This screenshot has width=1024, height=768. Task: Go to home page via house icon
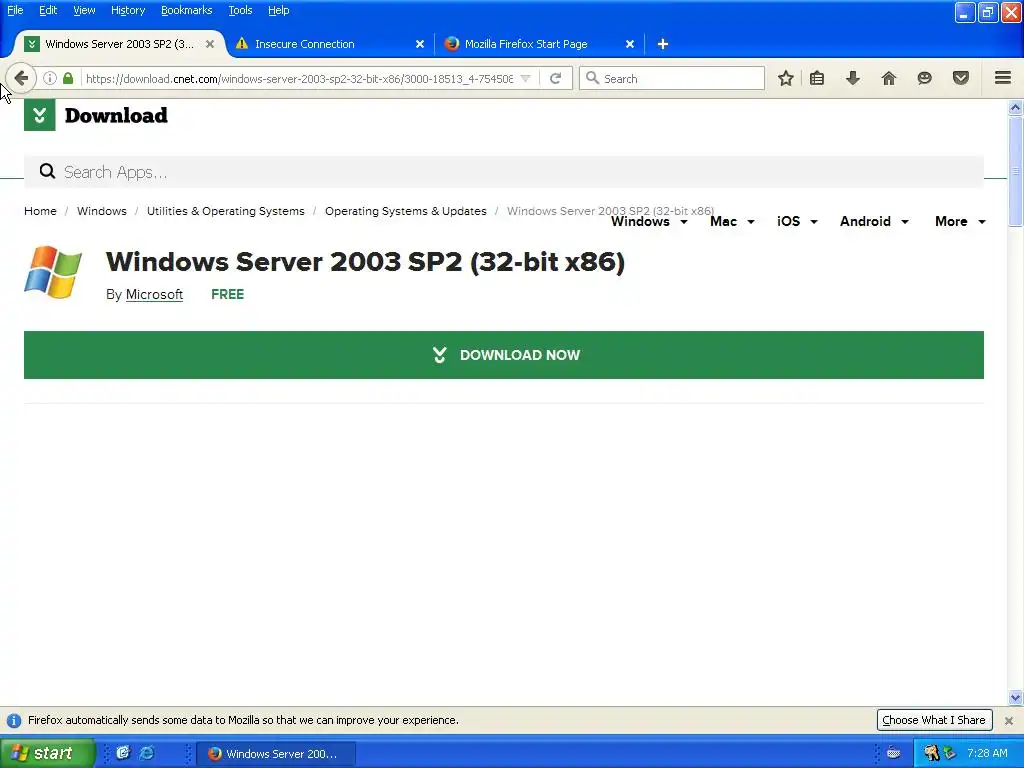[x=889, y=78]
